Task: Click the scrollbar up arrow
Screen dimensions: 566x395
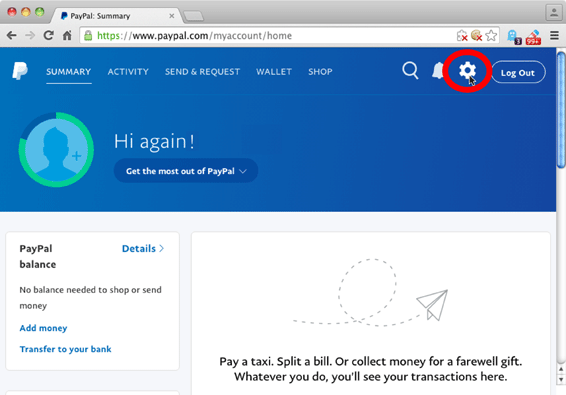Action: 561,369
